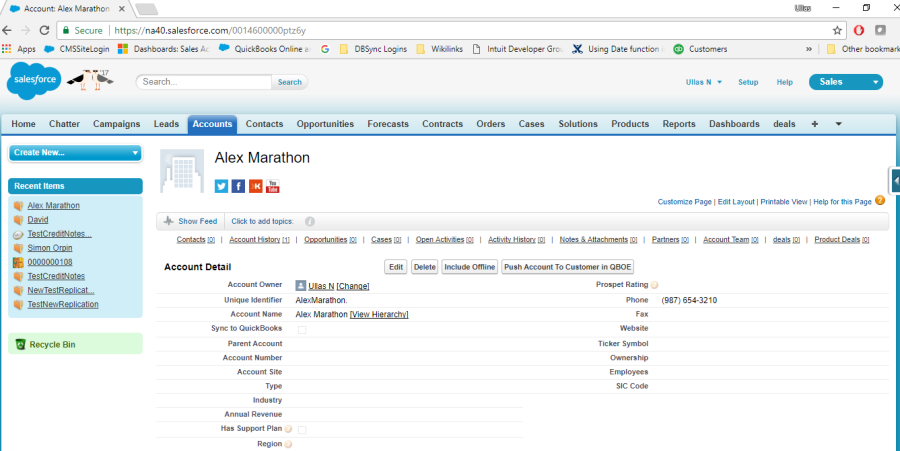Click the YouTube icon on the account header

(272, 186)
